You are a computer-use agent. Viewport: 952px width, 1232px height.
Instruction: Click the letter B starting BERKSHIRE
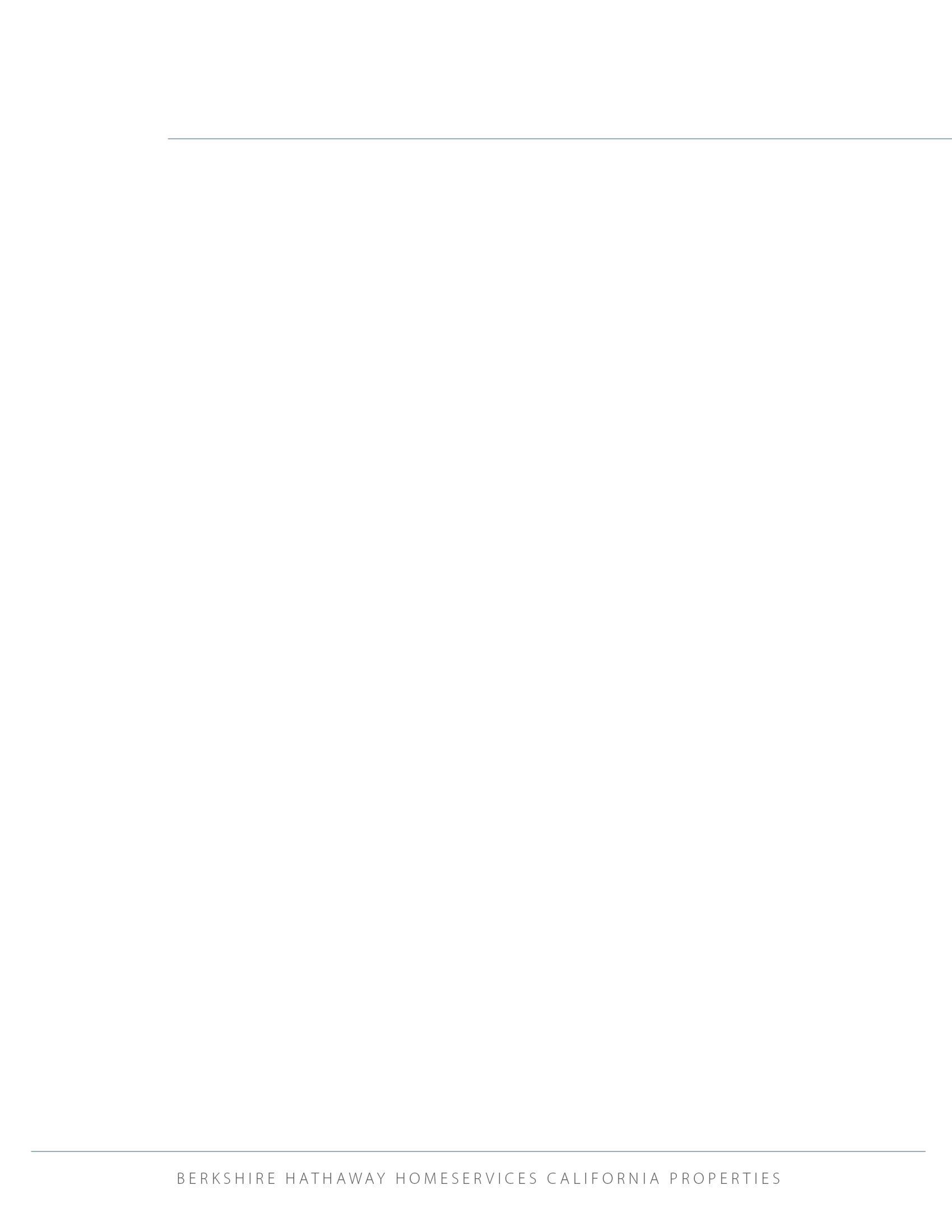pos(180,1178)
